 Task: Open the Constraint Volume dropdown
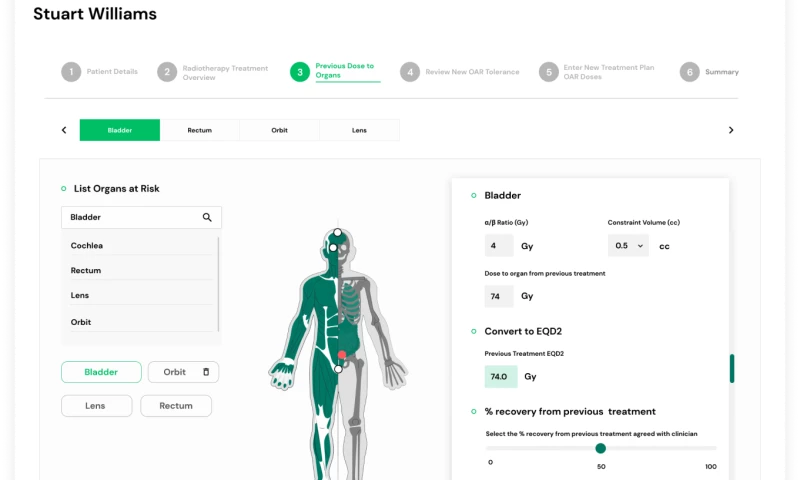click(628, 245)
